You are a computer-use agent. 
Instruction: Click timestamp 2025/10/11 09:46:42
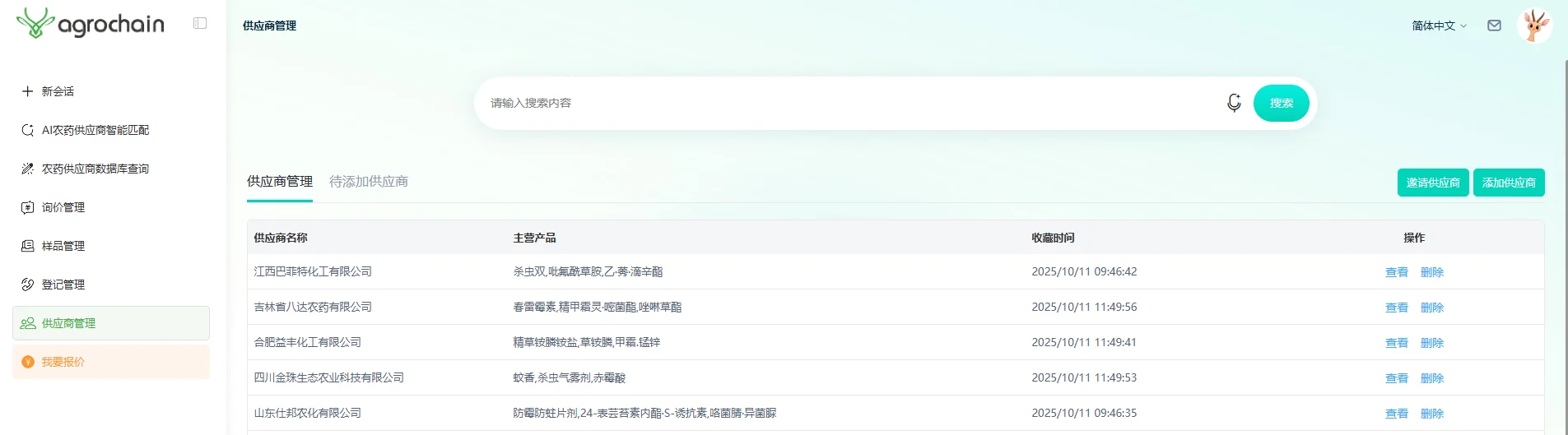pyautogui.click(x=1084, y=271)
